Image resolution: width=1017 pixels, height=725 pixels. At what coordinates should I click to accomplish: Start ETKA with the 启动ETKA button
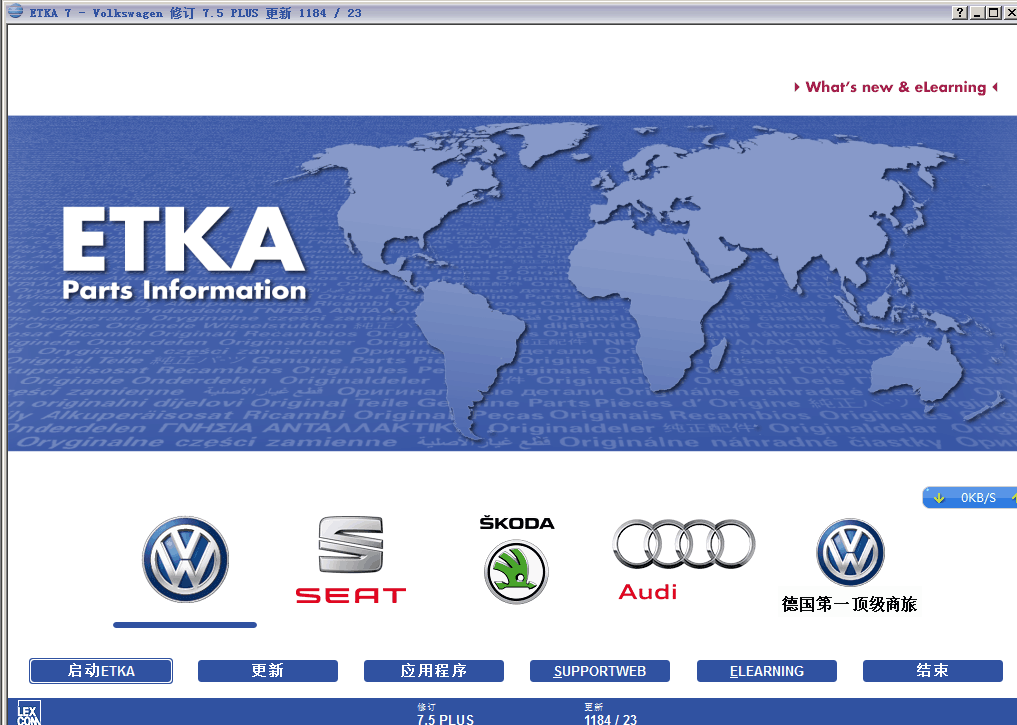coord(101,671)
